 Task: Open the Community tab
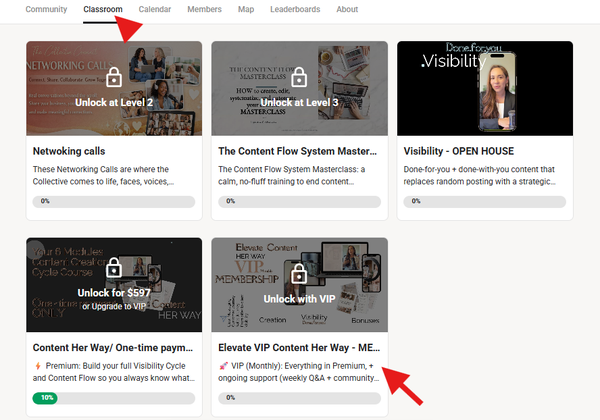(x=47, y=9)
